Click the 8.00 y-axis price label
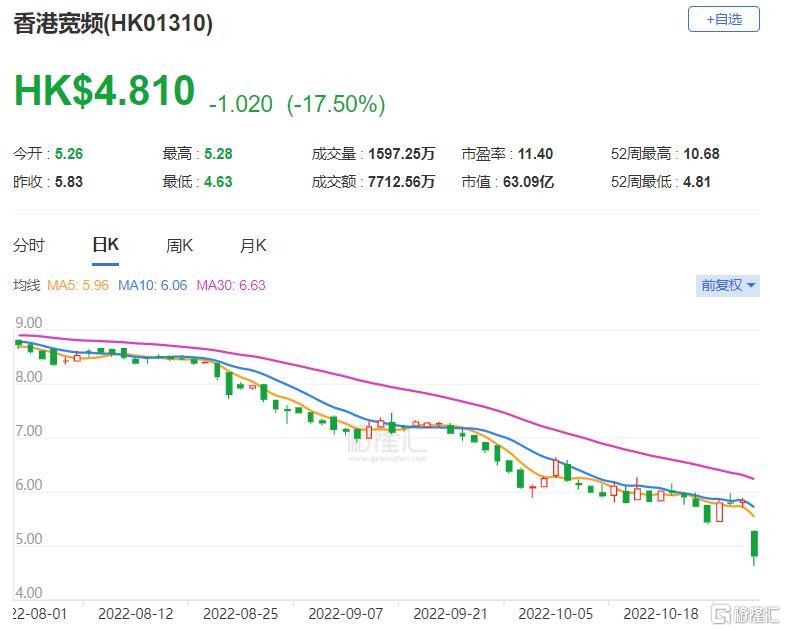 pyautogui.click(x=29, y=377)
